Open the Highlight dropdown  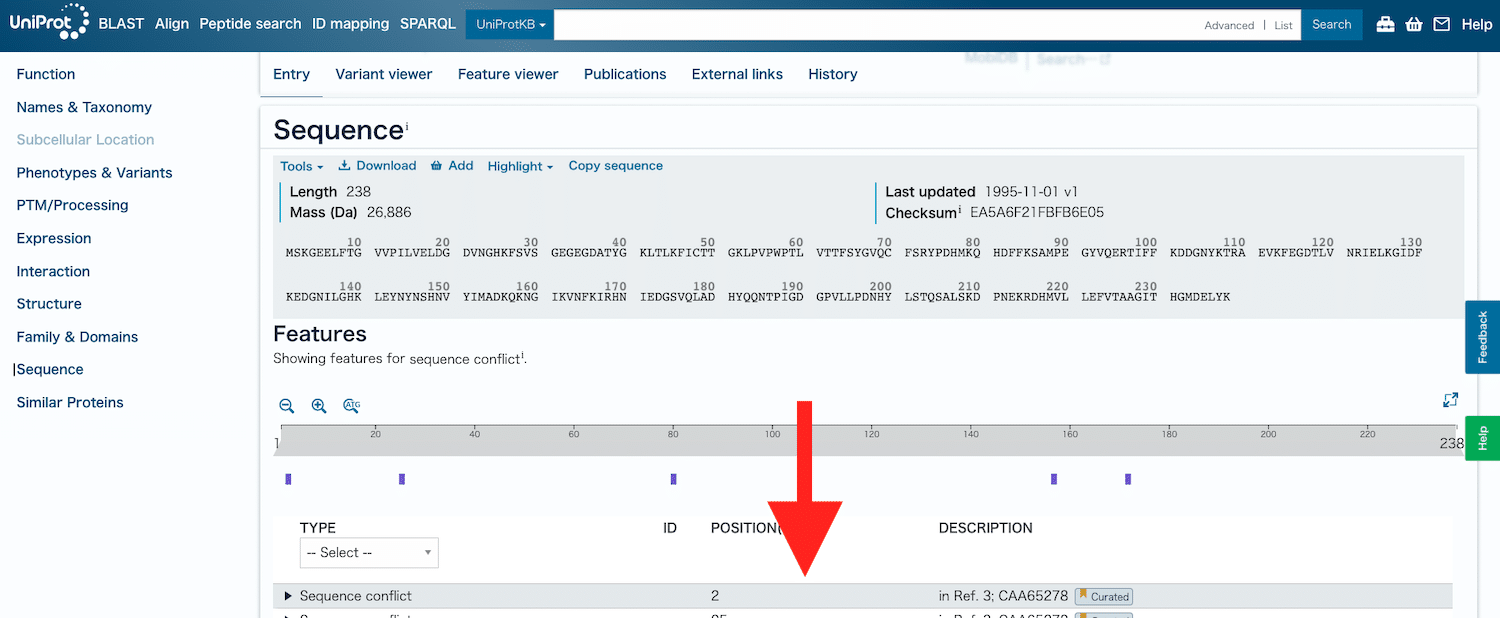coord(520,165)
